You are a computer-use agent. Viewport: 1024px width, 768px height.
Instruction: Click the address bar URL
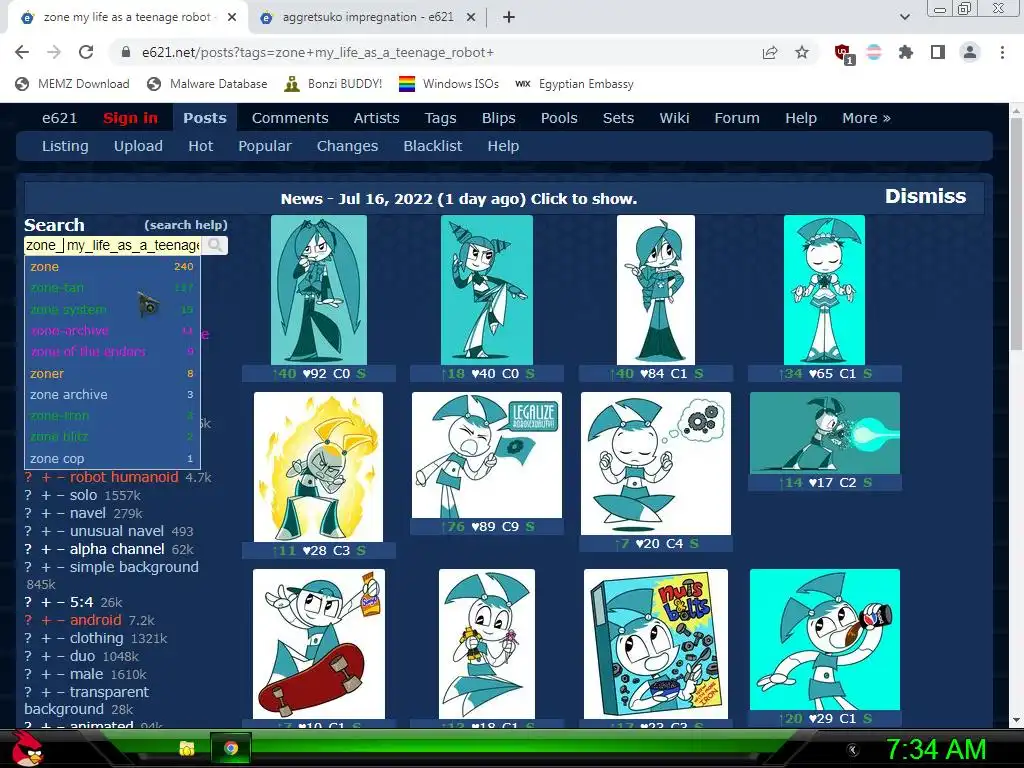pos(318,52)
